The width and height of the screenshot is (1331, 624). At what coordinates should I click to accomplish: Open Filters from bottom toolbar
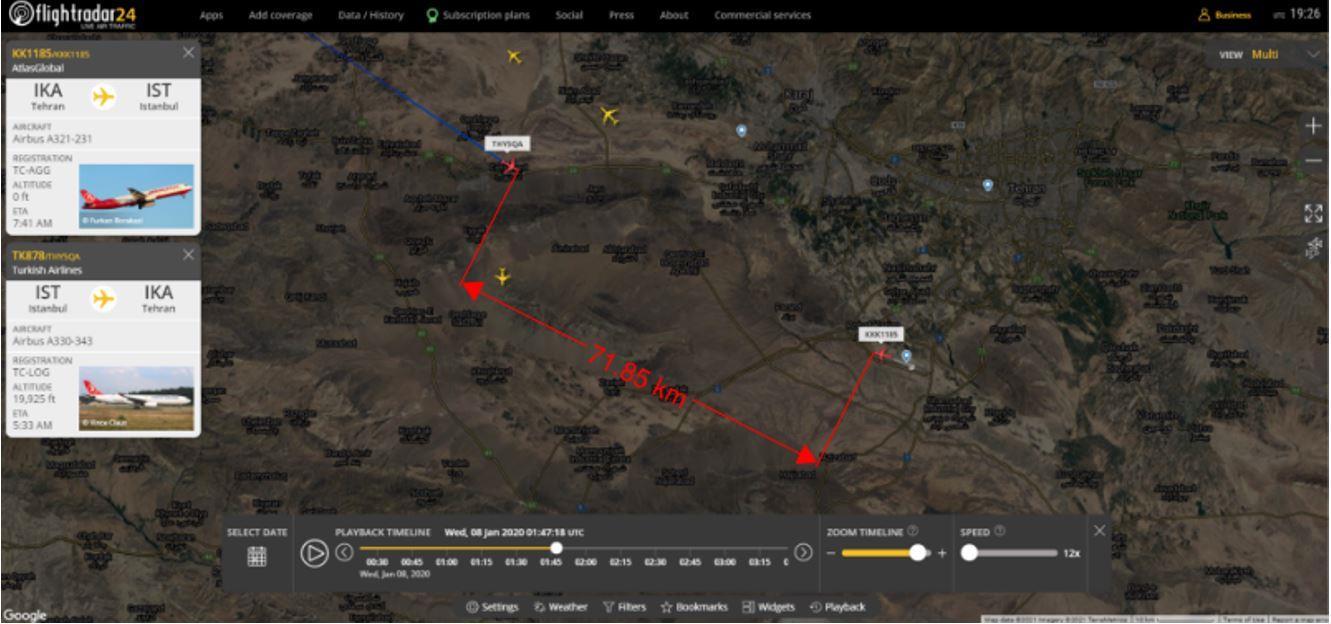[625, 607]
